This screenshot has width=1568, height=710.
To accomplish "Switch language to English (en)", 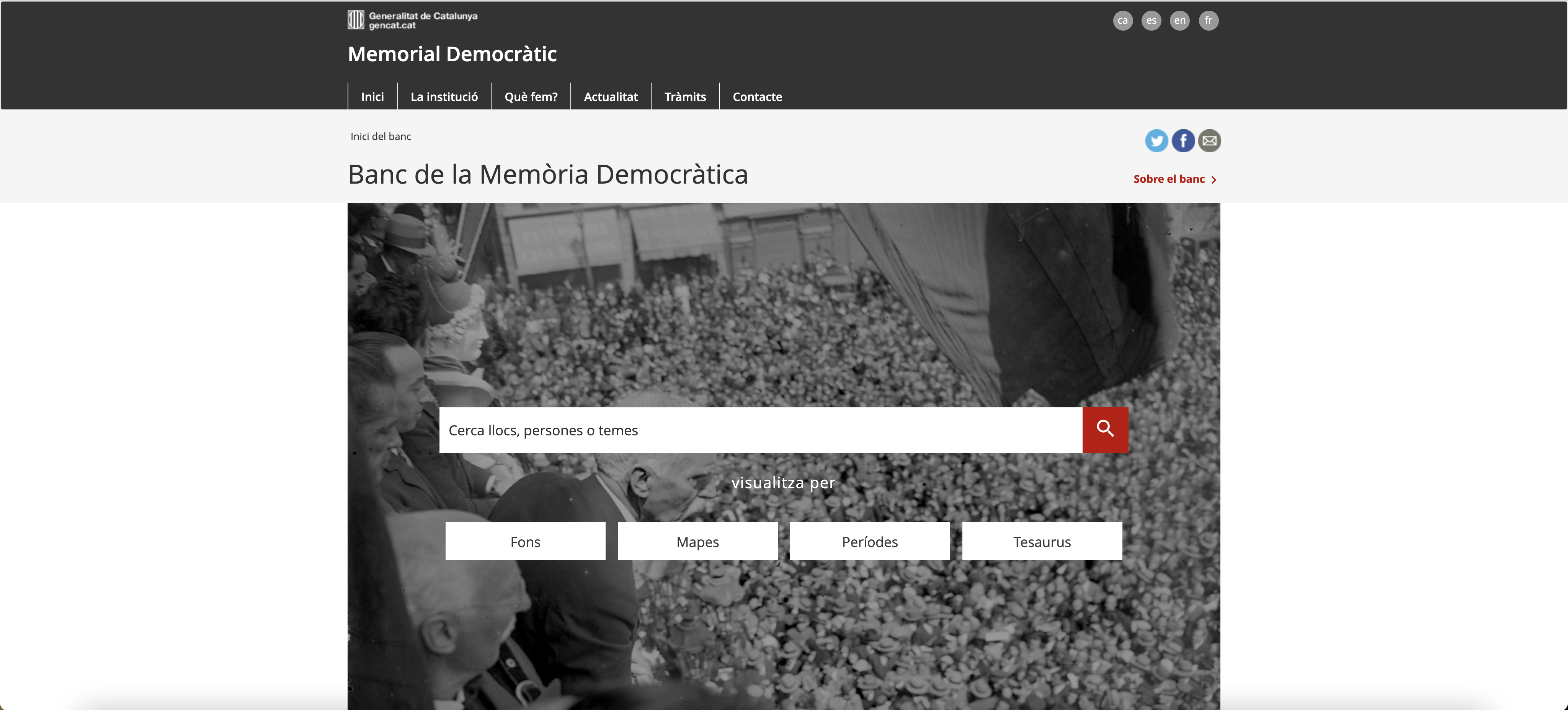I will 1180,20.
